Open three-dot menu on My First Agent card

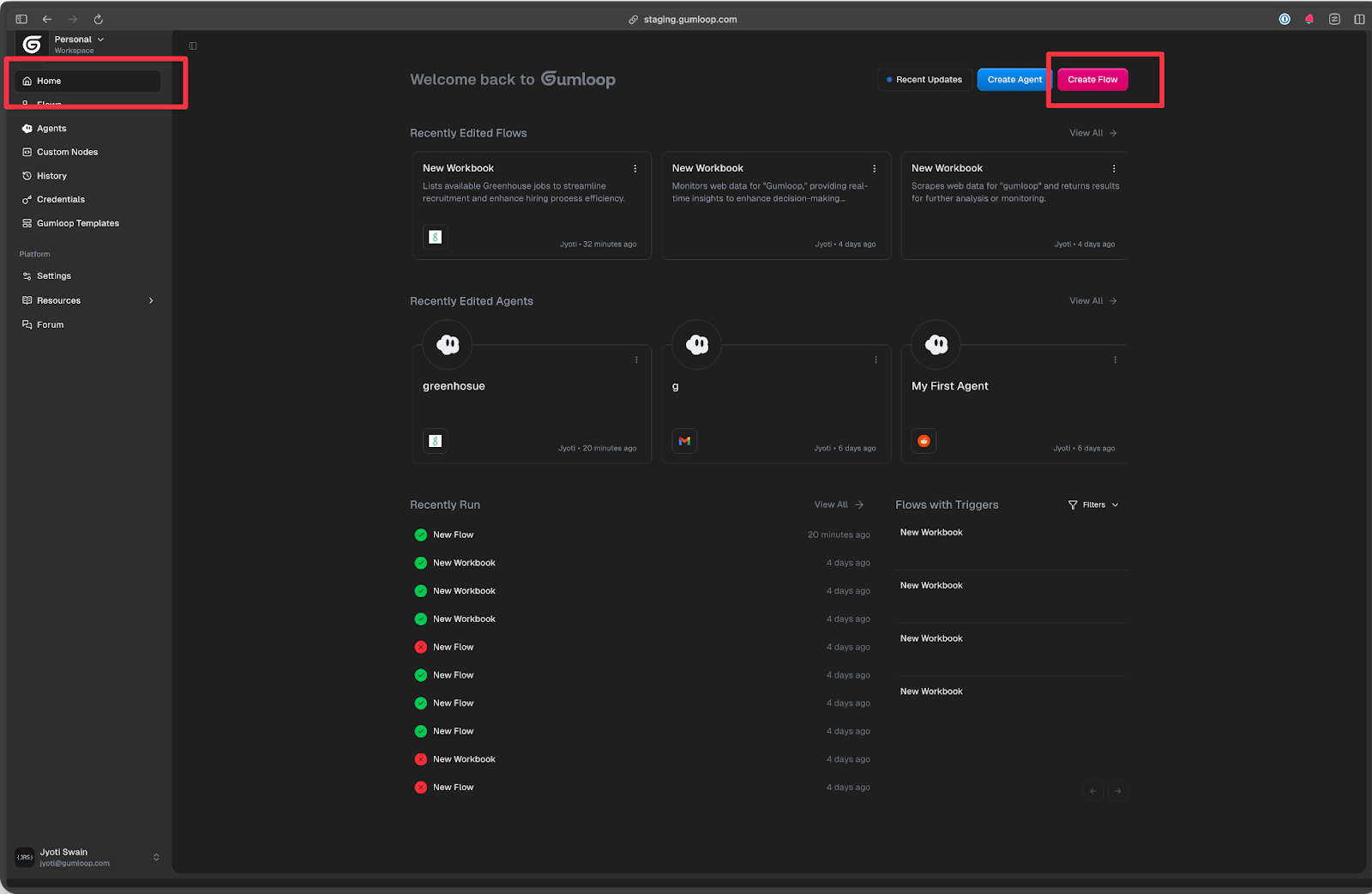1115,360
